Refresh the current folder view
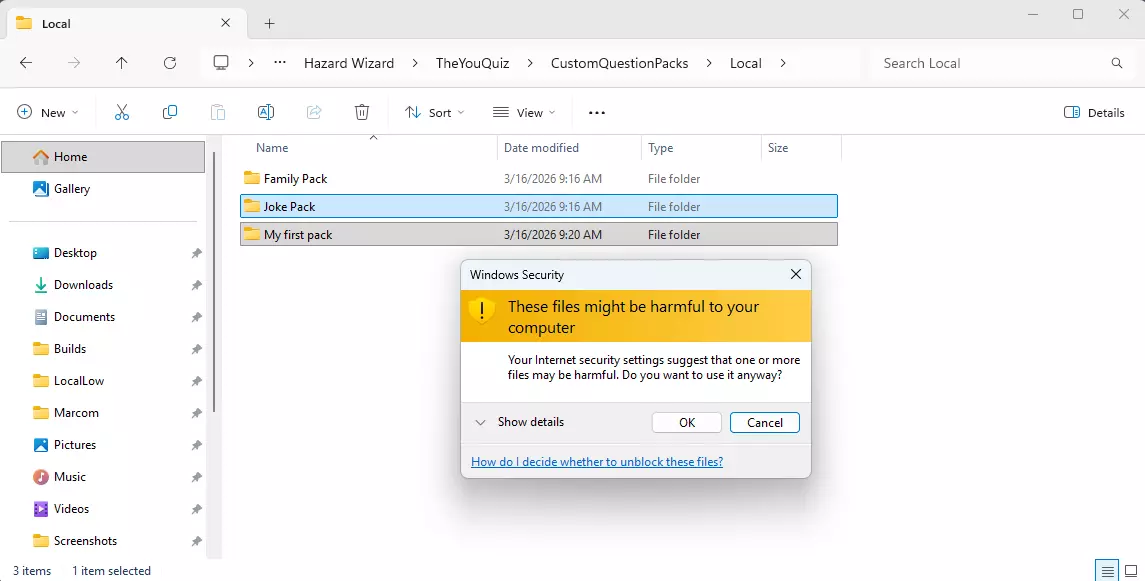This screenshot has height=581, width=1145. (170, 63)
